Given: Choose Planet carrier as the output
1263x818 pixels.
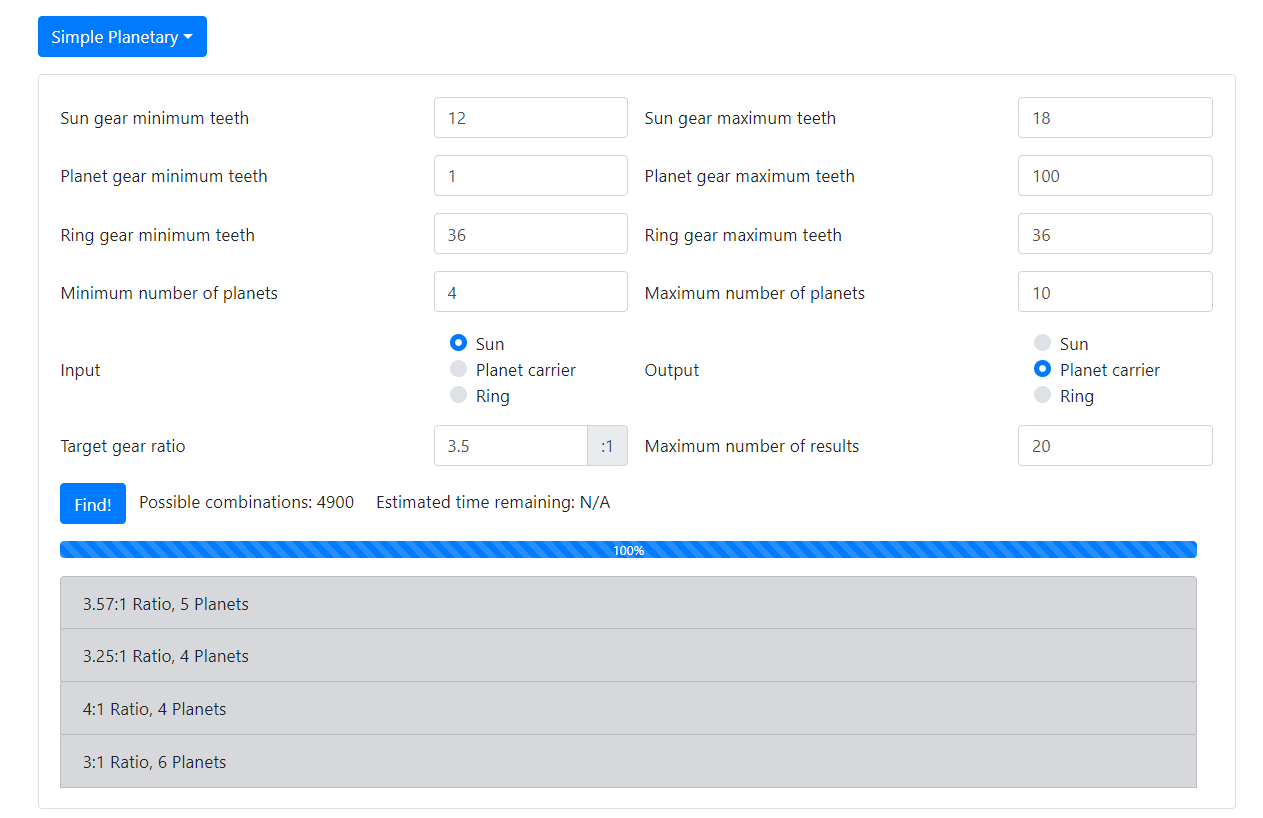Looking at the screenshot, I should [1043, 370].
